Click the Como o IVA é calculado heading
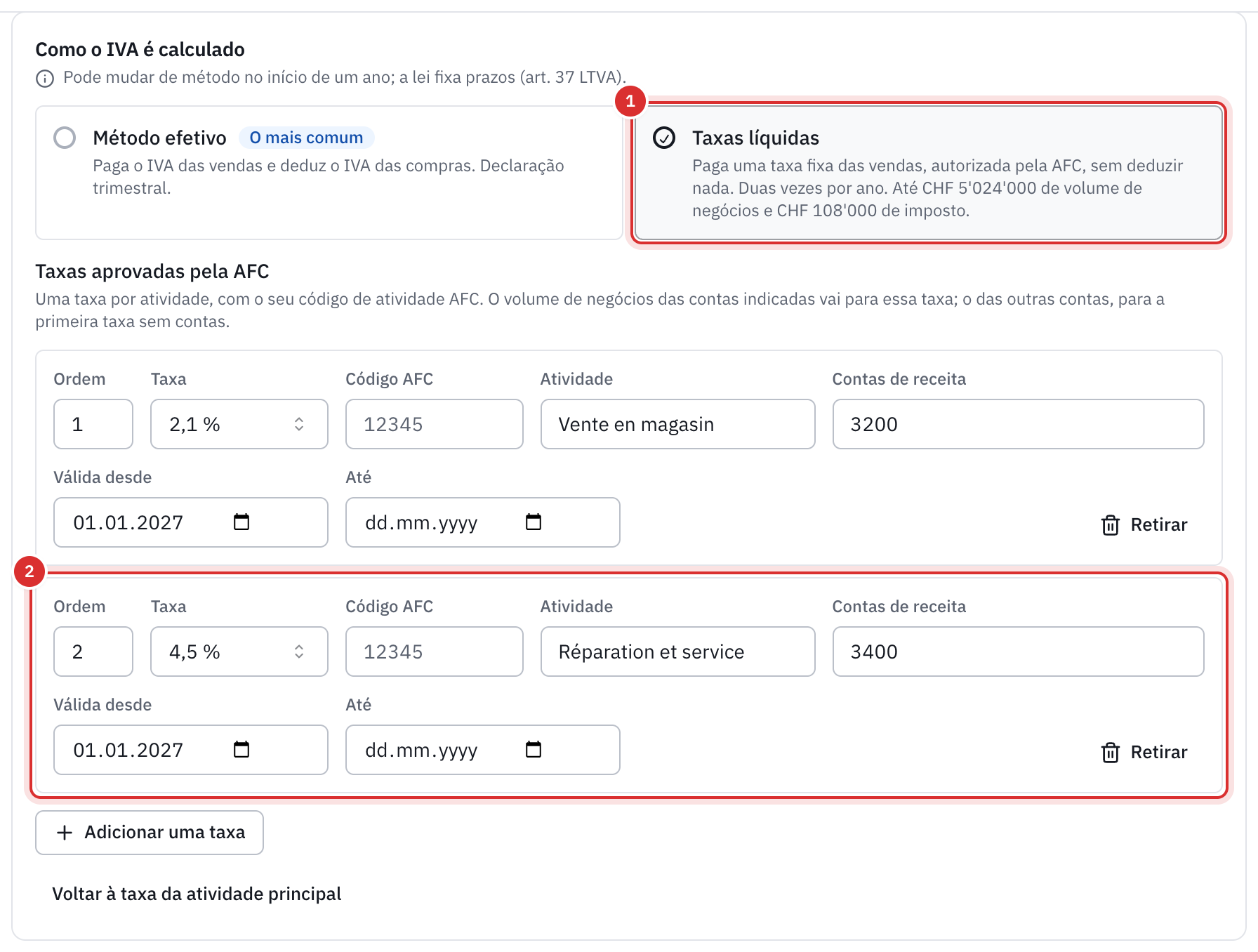The image size is (1258, 952). (140, 50)
